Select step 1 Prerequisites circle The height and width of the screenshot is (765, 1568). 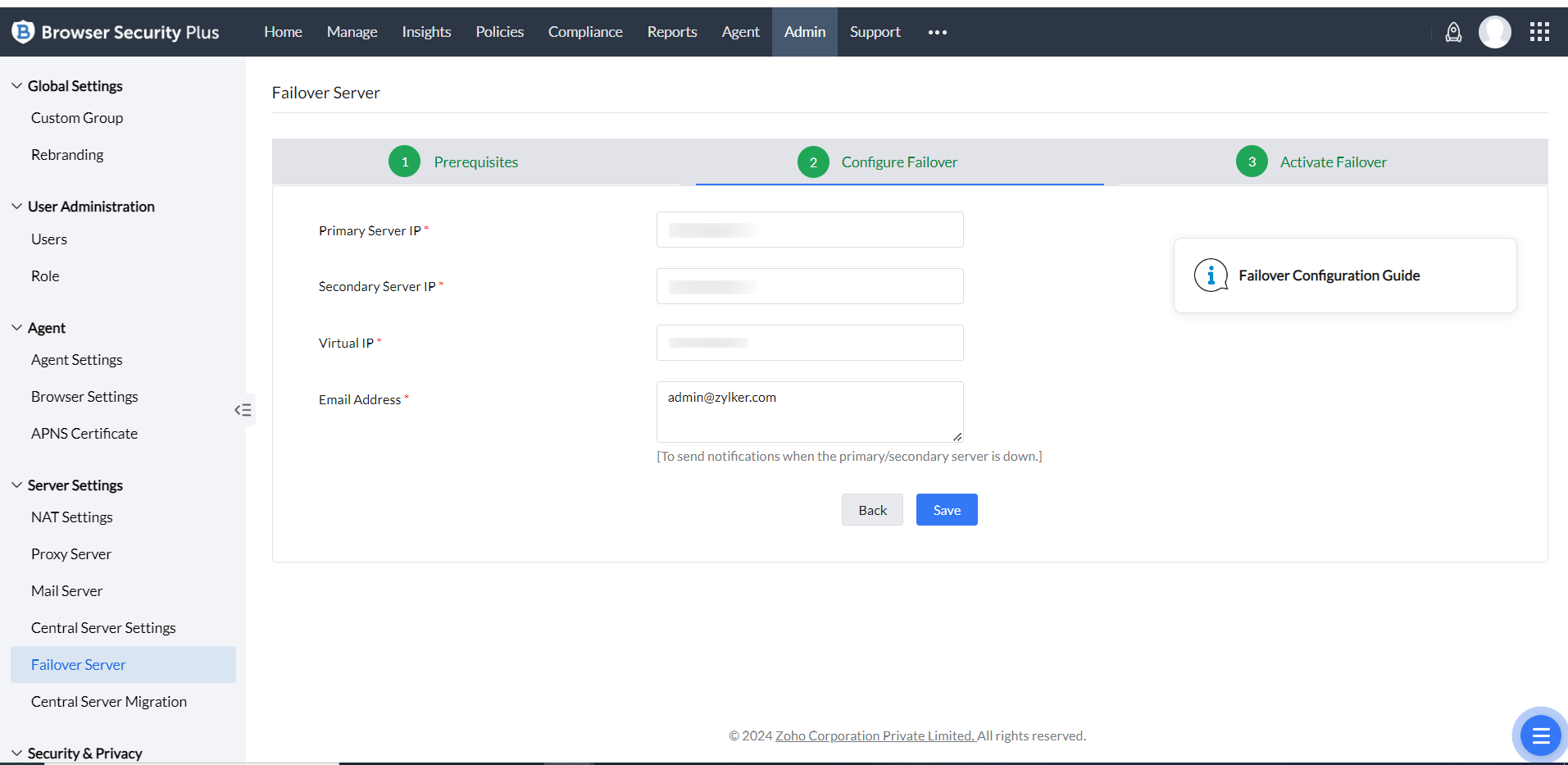click(x=403, y=162)
